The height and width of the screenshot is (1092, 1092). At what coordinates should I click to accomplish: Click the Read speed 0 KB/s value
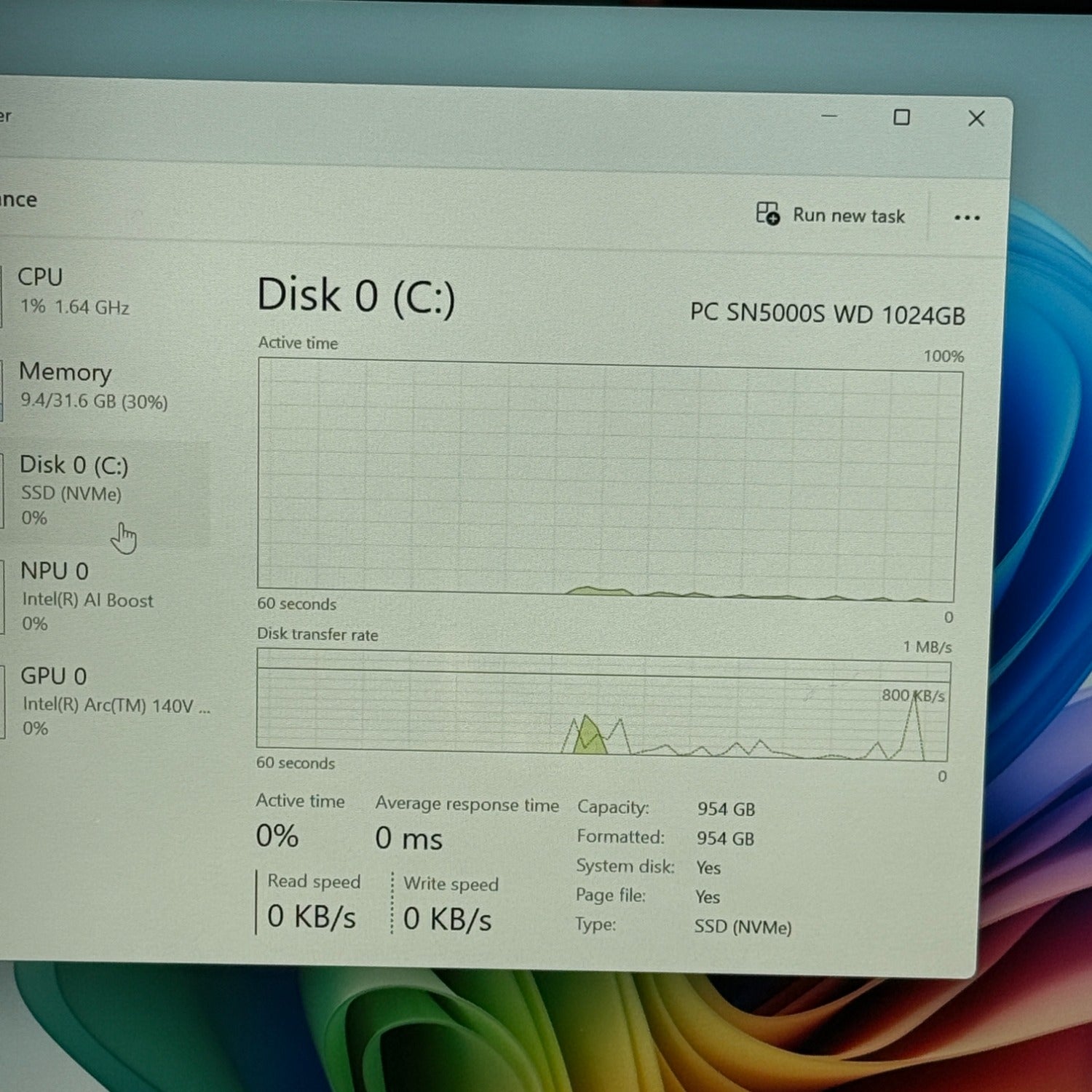(x=311, y=917)
